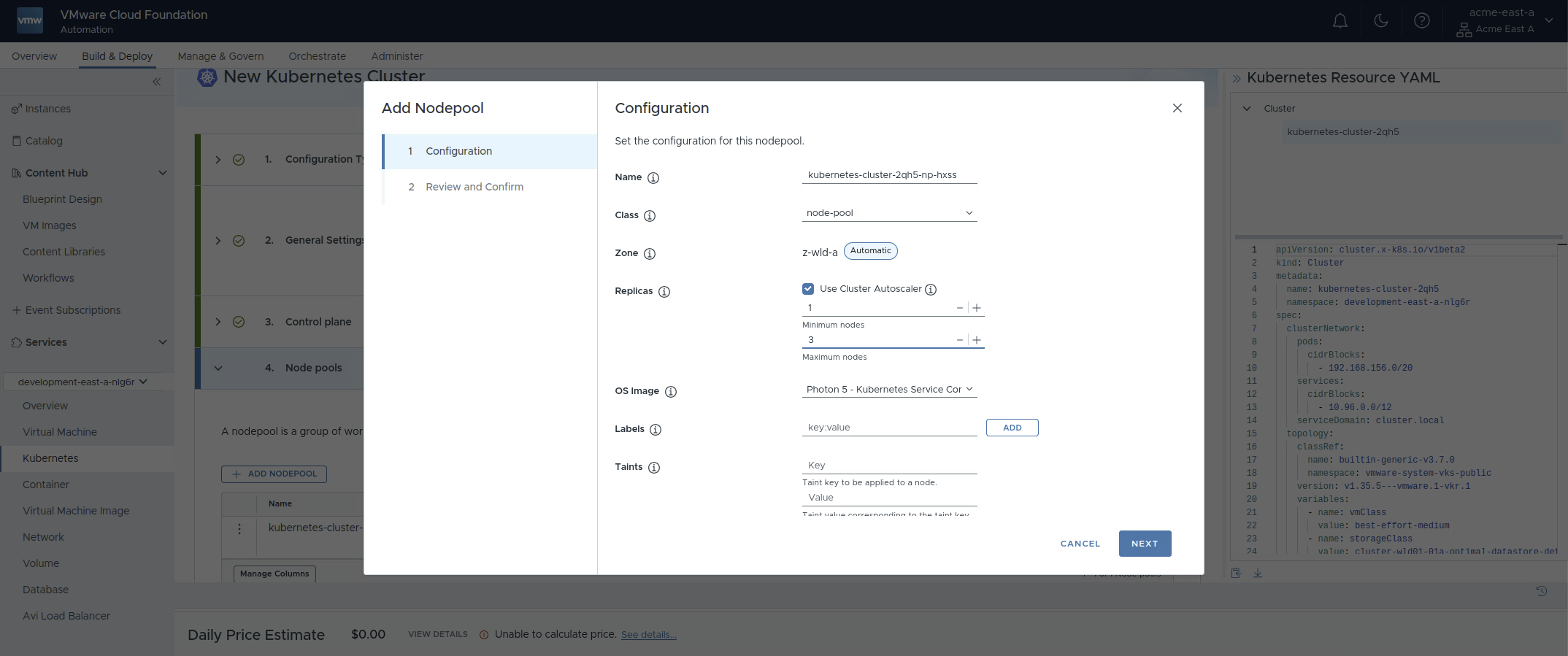Click info icon beside Zone label
Screen dimensions: 1568x656
click(650, 254)
